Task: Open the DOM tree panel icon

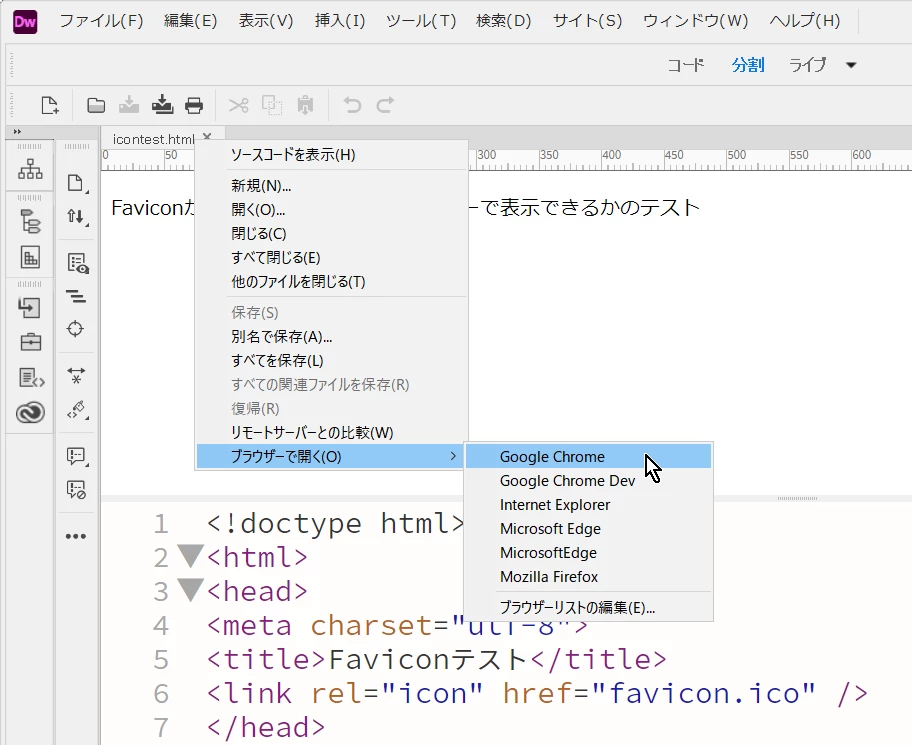Action: [30, 222]
